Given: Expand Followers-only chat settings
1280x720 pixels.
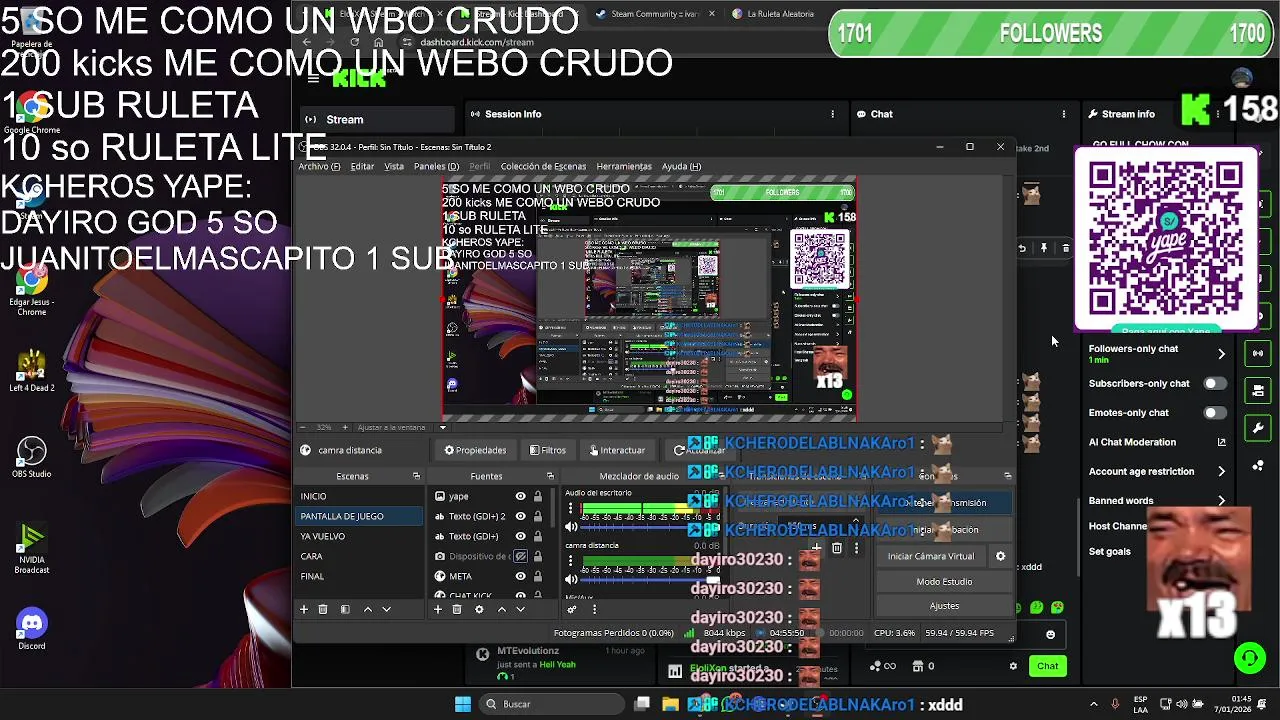Looking at the screenshot, I should click(x=1221, y=353).
